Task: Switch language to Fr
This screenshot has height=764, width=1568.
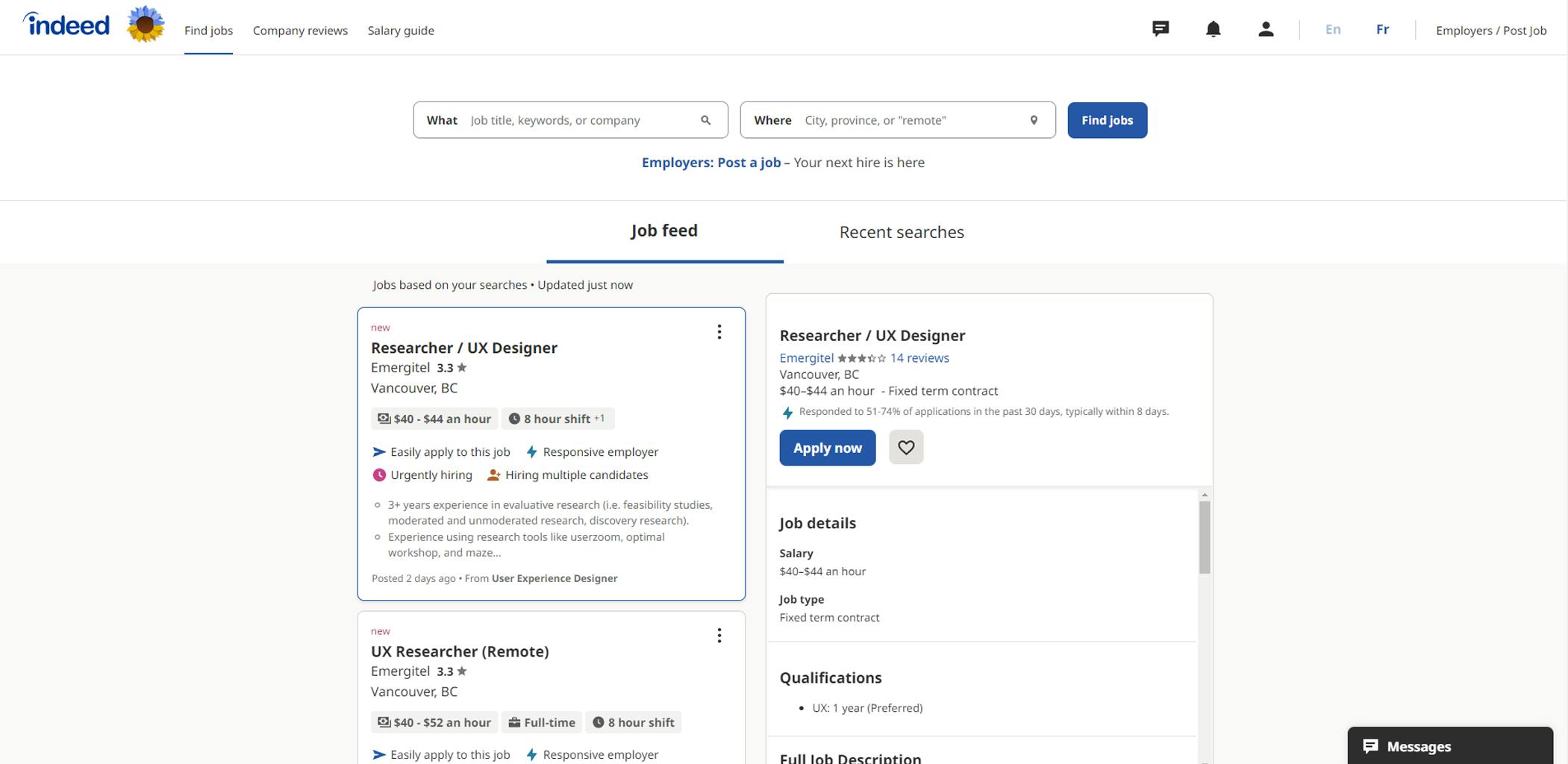Action: (1382, 29)
